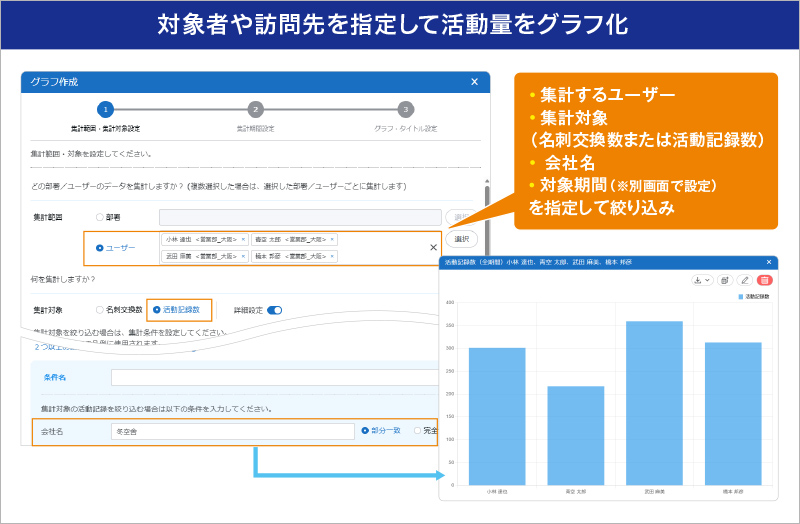
Task: Click the 会社名 input containing 冬空舎
Action: pyautogui.click(x=233, y=431)
